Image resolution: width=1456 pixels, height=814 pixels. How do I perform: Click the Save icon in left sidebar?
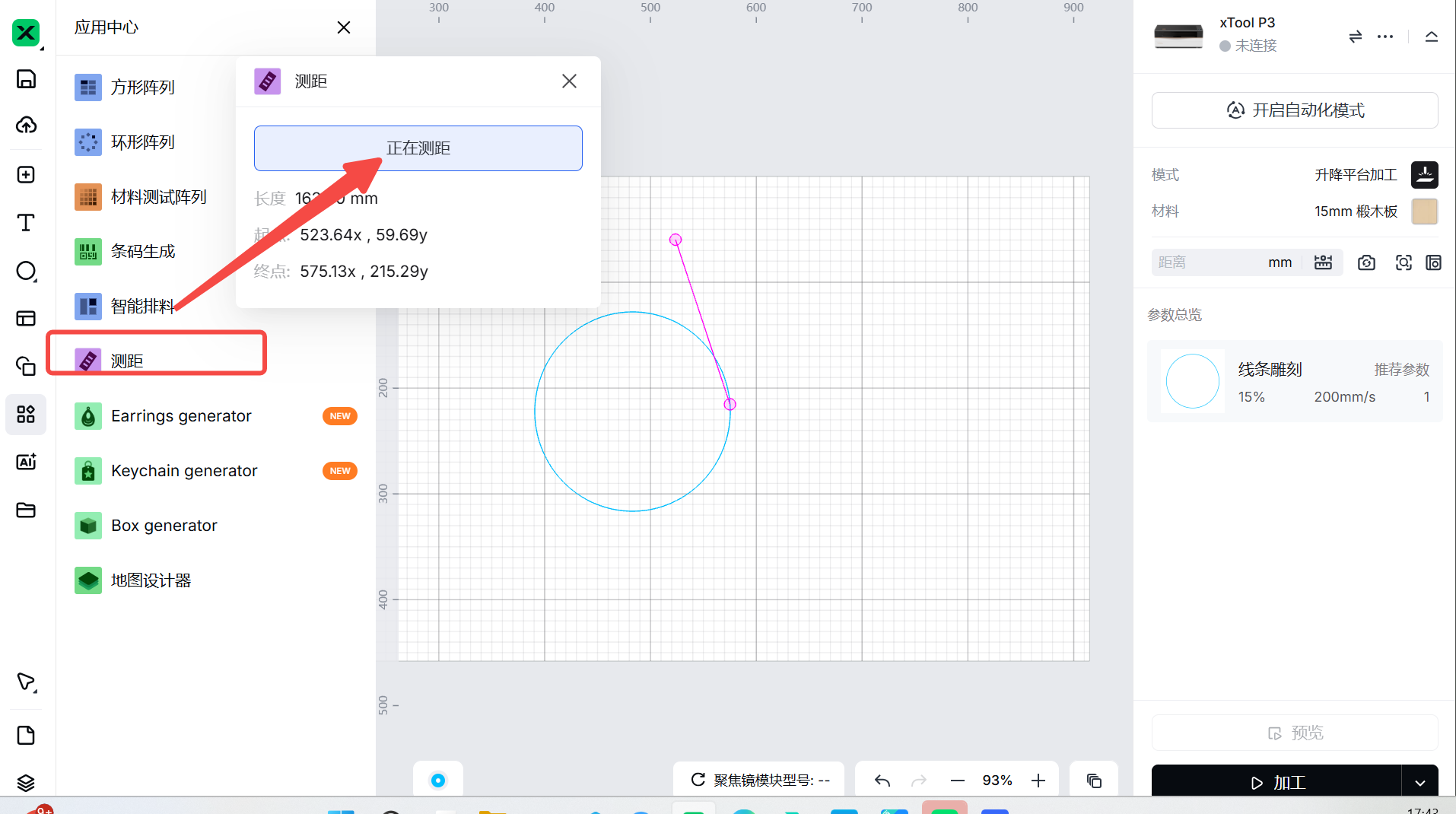pyautogui.click(x=26, y=79)
